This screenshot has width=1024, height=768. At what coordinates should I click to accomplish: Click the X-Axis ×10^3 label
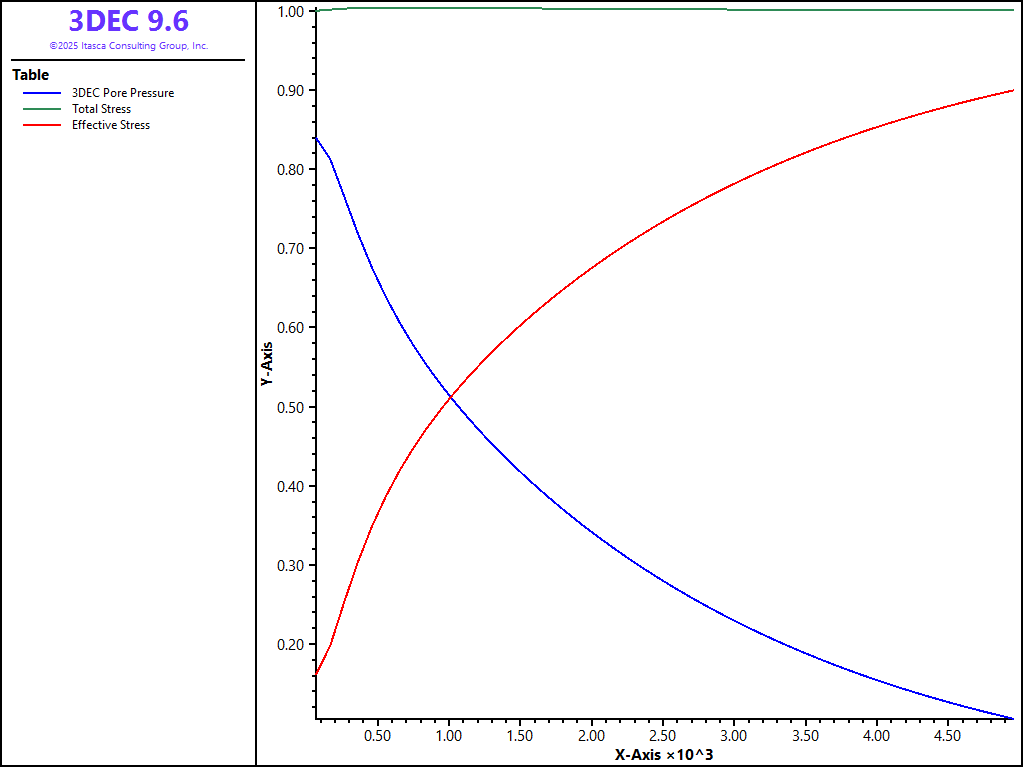pos(663,754)
